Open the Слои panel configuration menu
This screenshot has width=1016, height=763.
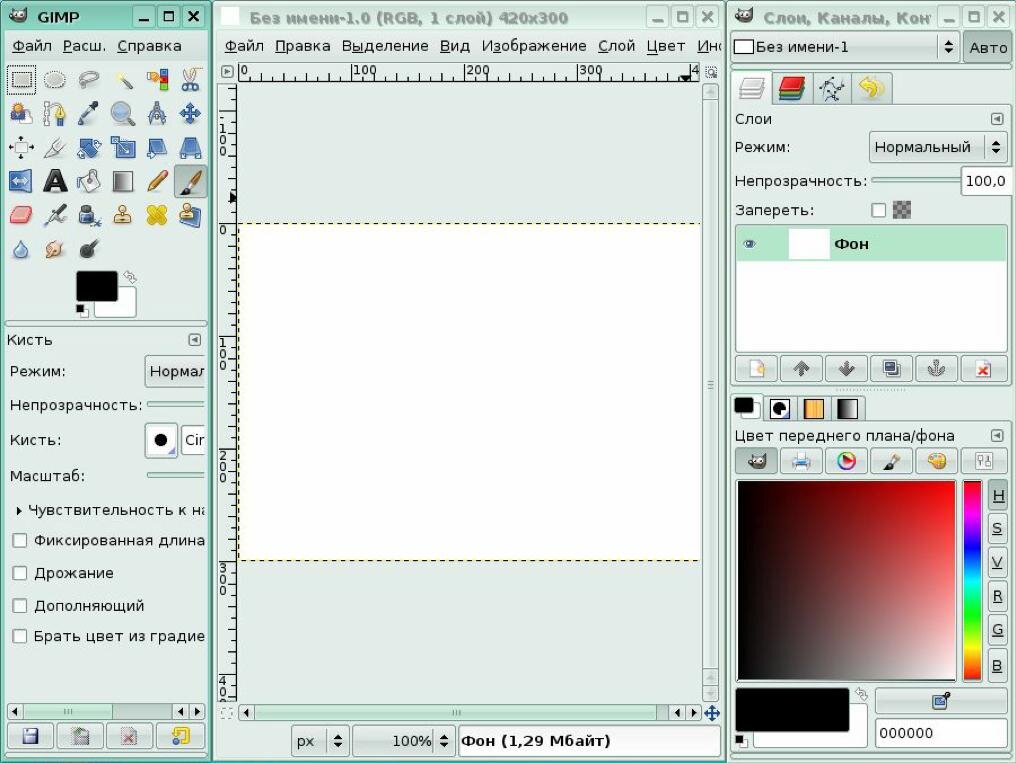click(x=997, y=119)
